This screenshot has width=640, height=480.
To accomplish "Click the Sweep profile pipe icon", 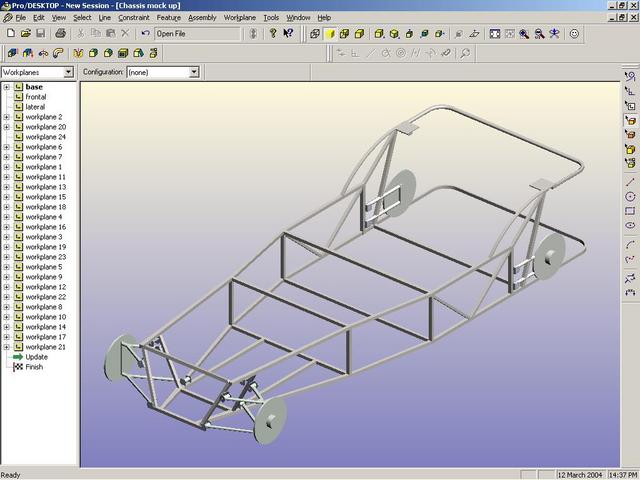I will pyautogui.click(x=58, y=53).
